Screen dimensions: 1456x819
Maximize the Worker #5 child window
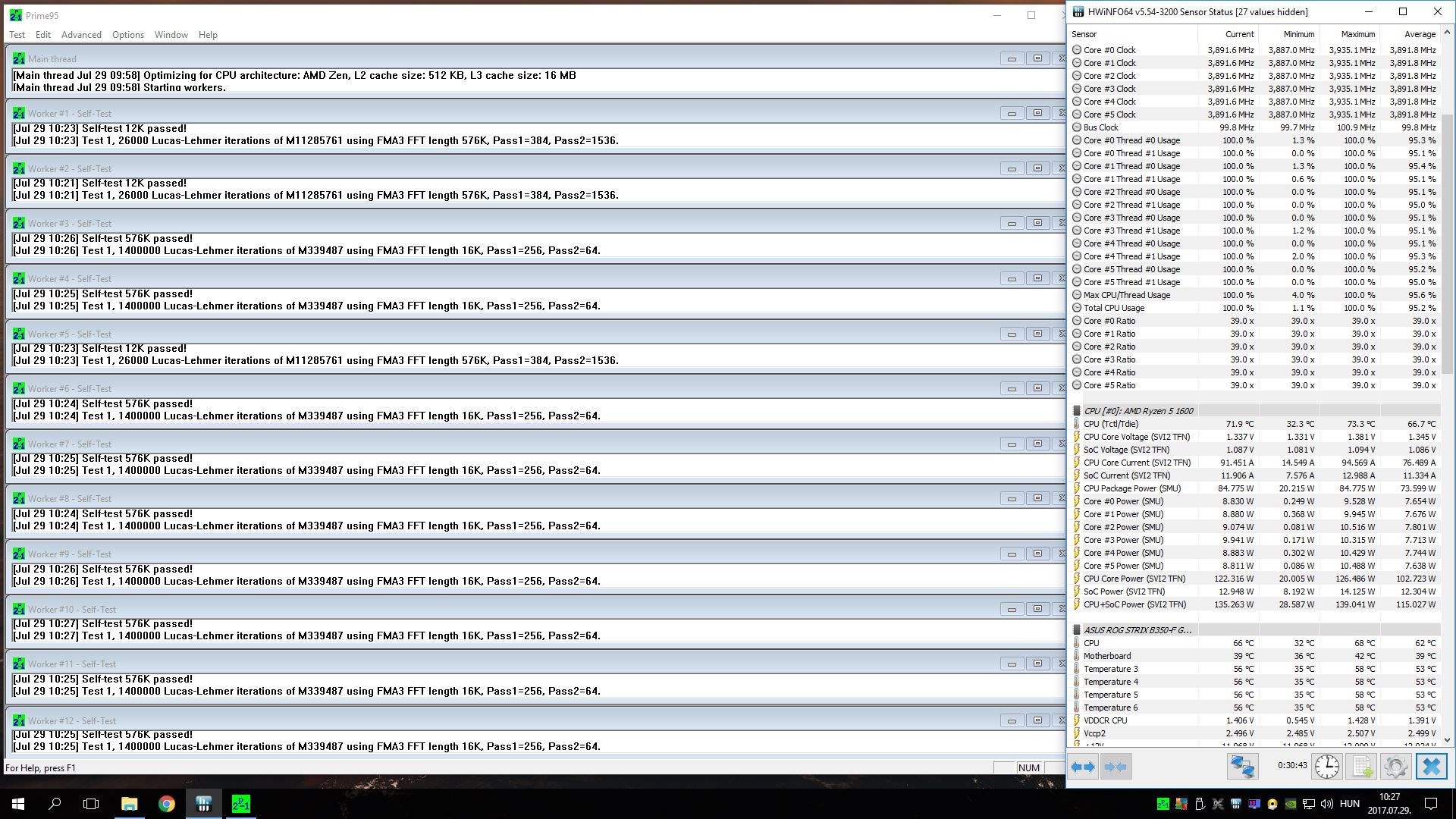point(1037,334)
